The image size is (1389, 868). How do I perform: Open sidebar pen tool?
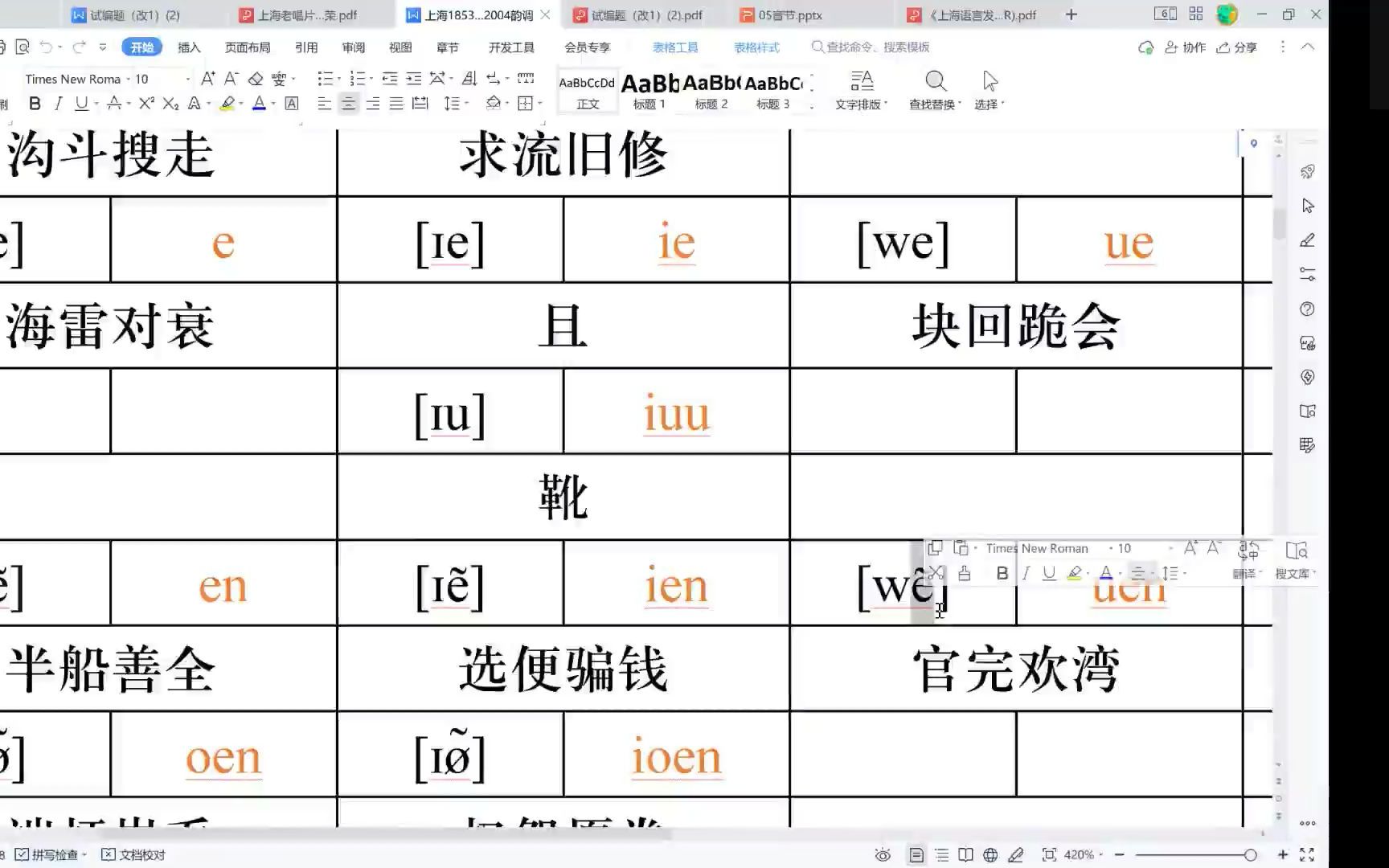tap(1308, 240)
